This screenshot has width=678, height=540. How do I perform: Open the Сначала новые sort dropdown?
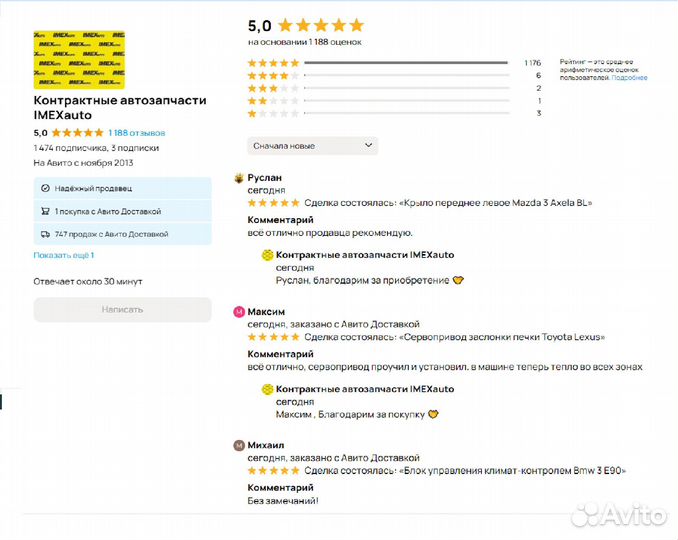pos(312,146)
